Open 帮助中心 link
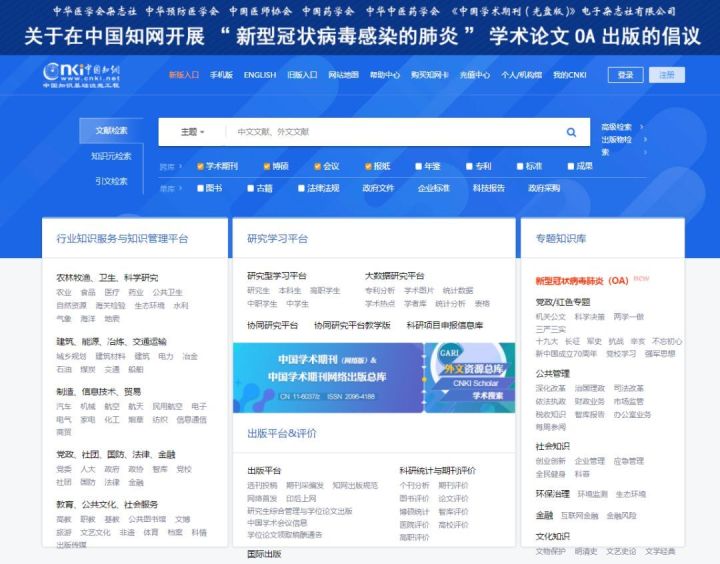This screenshot has width=720, height=564. (385, 75)
